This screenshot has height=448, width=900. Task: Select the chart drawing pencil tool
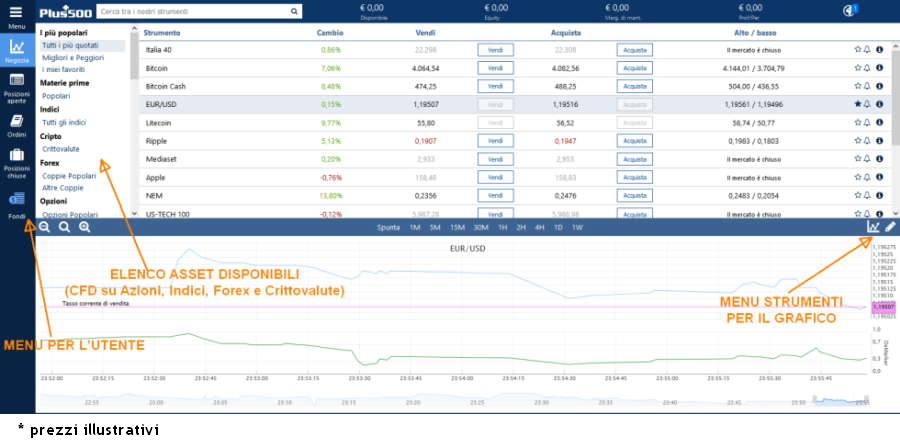(890, 227)
